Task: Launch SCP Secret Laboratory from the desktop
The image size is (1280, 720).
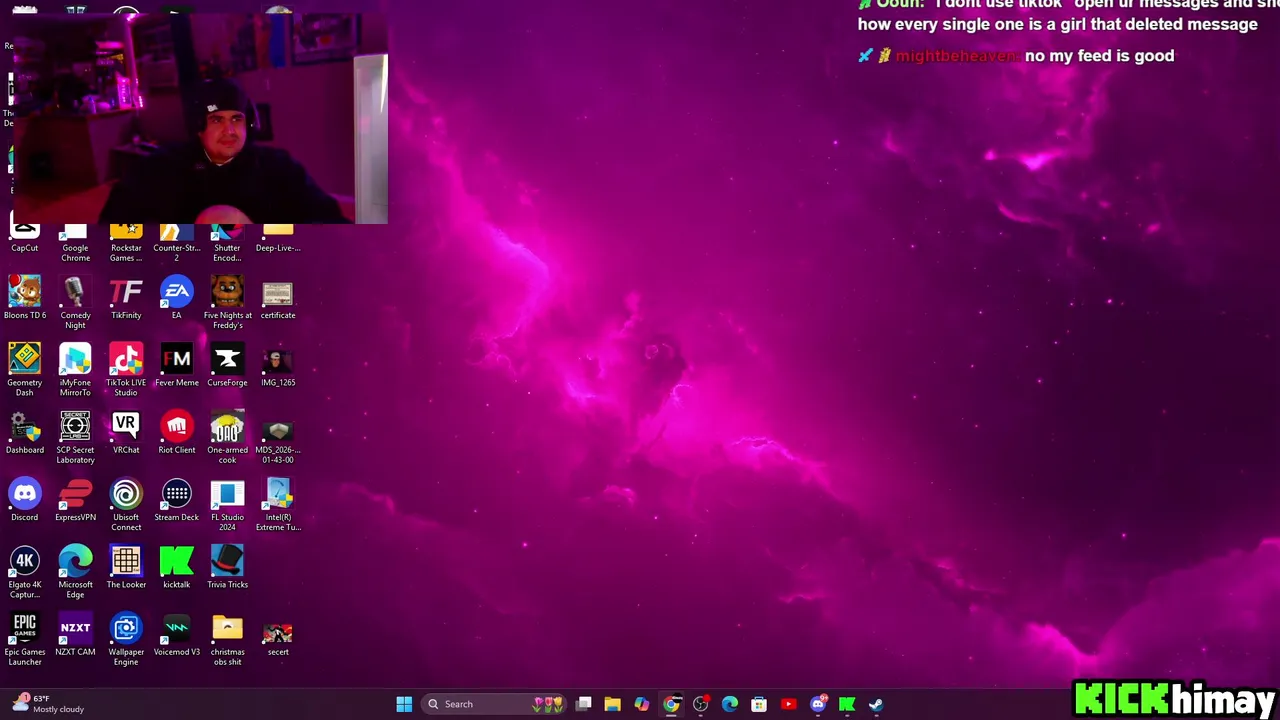Action: tap(75, 438)
